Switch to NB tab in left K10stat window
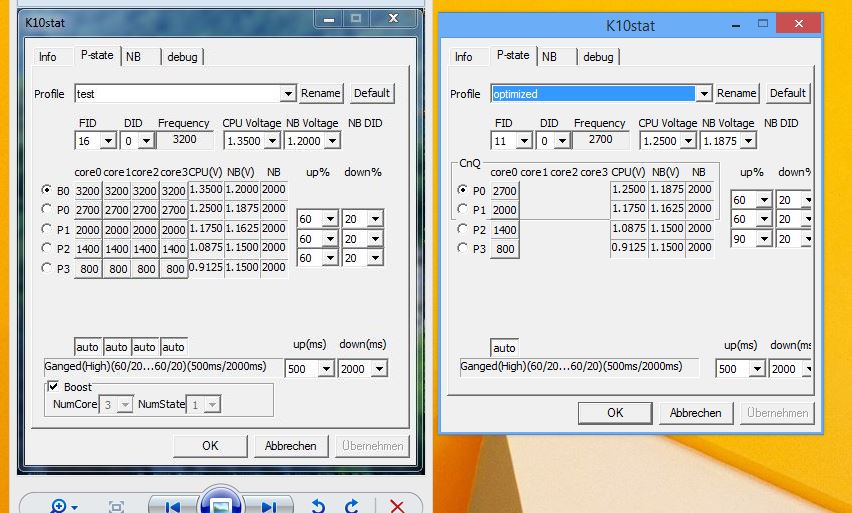This screenshot has height=513, width=852. pos(133,57)
